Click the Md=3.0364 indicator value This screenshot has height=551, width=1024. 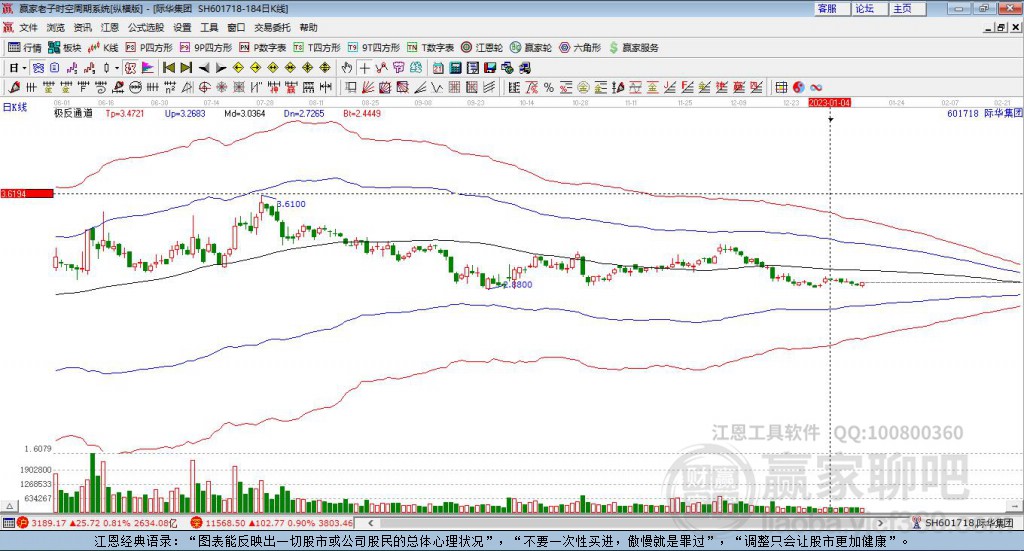point(245,113)
